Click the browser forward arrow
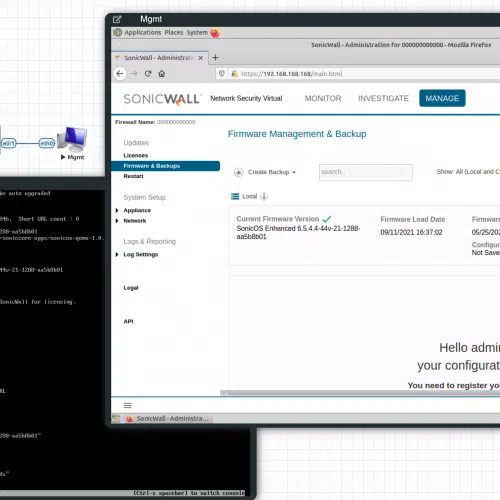This screenshot has width=500, height=500. pyautogui.click(x=134, y=73)
